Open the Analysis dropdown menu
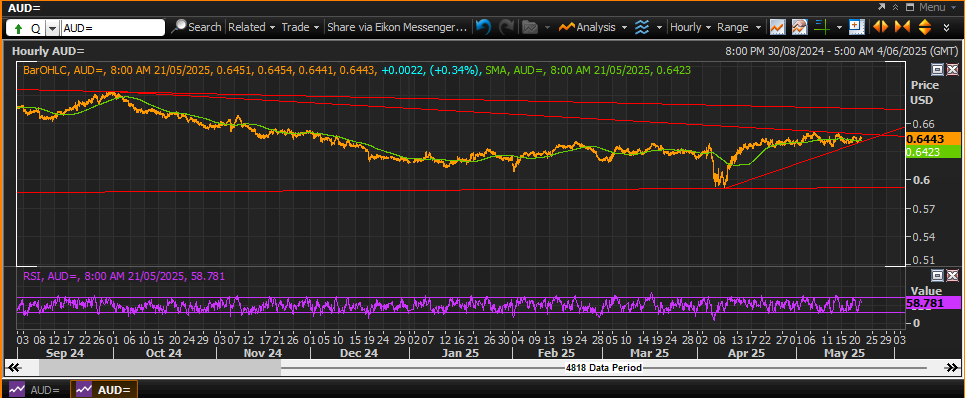965x398 pixels. pyautogui.click(x=593, y=27)
